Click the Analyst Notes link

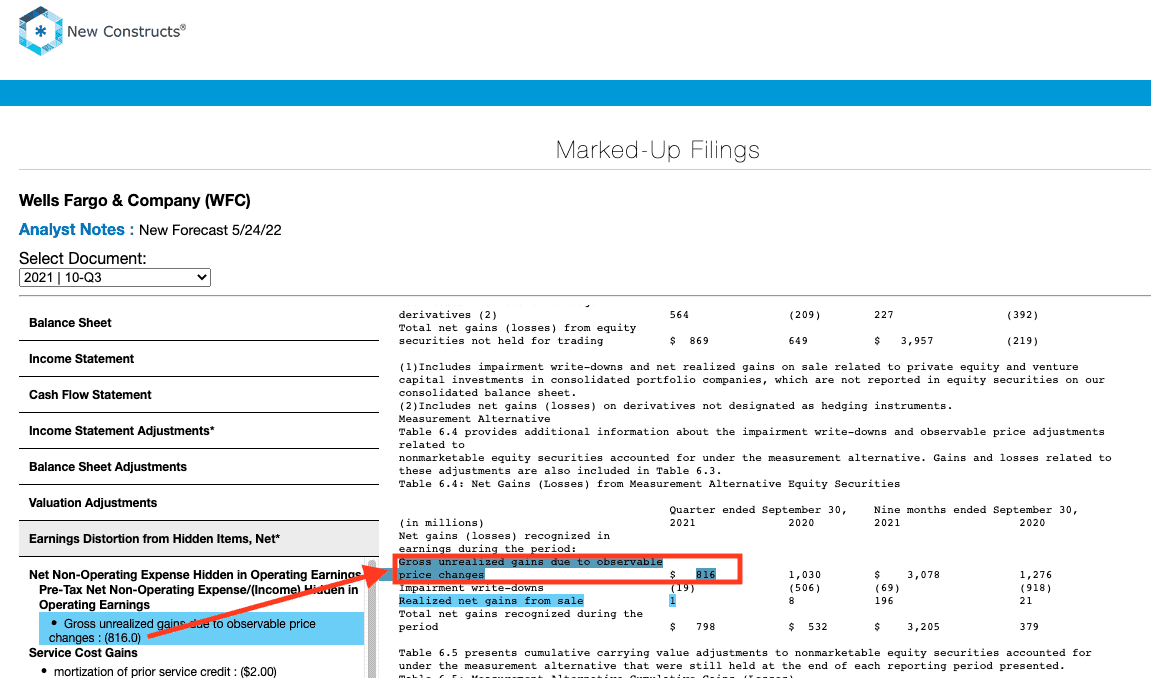coord(76,230)
